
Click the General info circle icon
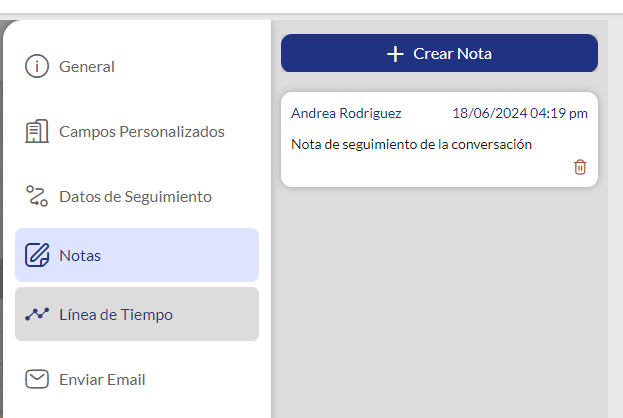click(x=37, y=67)
